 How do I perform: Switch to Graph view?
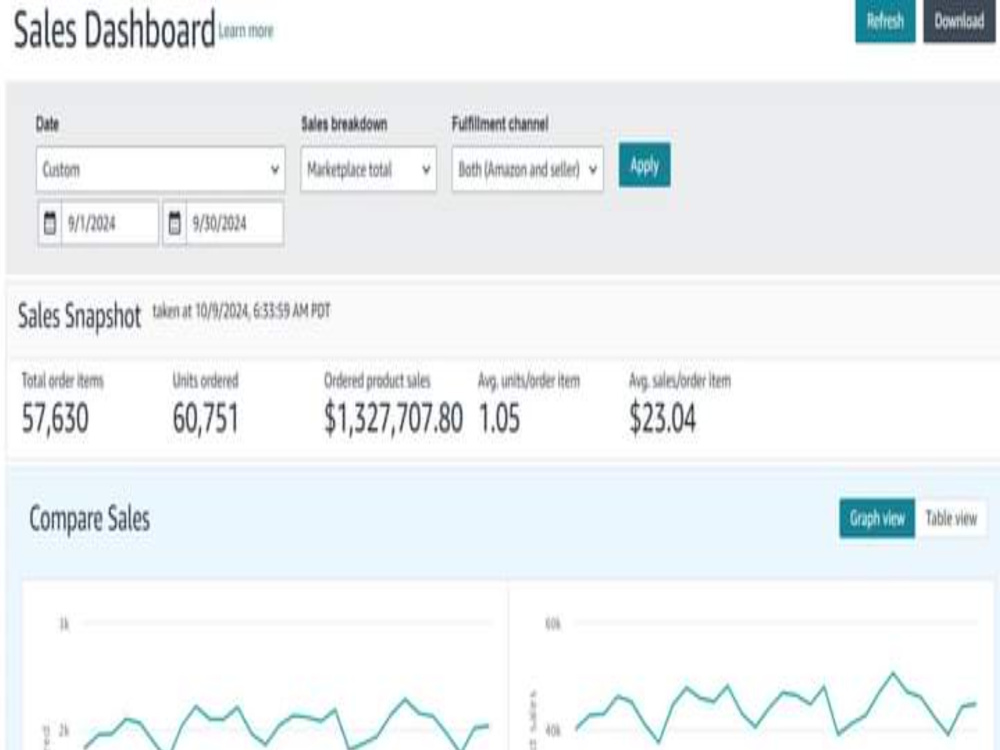point(877,518)
